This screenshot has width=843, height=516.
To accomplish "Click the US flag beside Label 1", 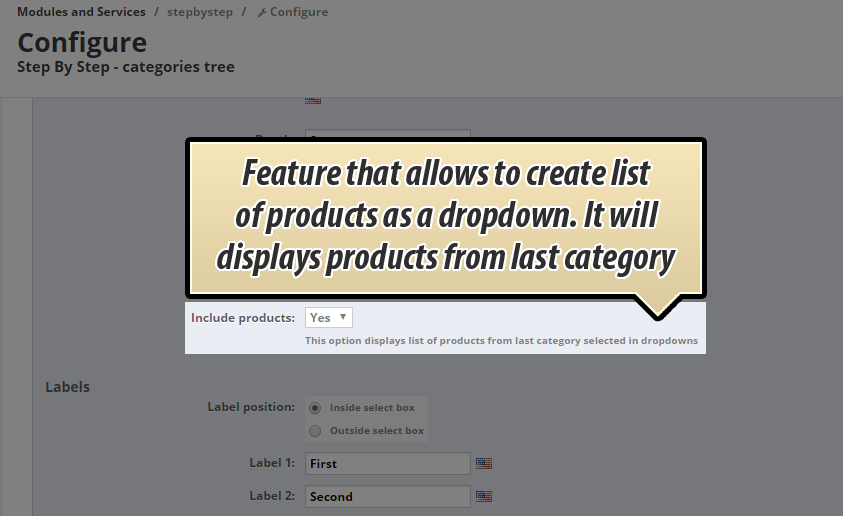I will tap(484, 464).
